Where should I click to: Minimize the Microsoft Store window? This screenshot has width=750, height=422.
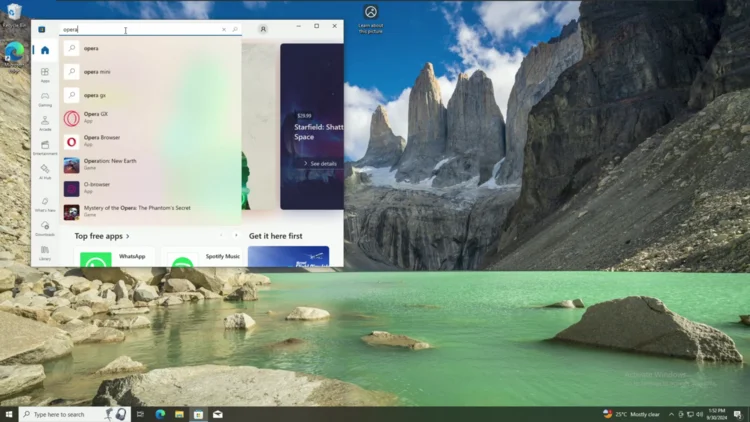(298, 26)
